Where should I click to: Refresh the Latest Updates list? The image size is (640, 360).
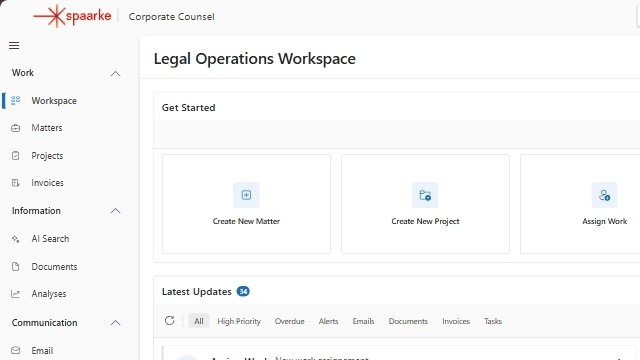point(170,321)
